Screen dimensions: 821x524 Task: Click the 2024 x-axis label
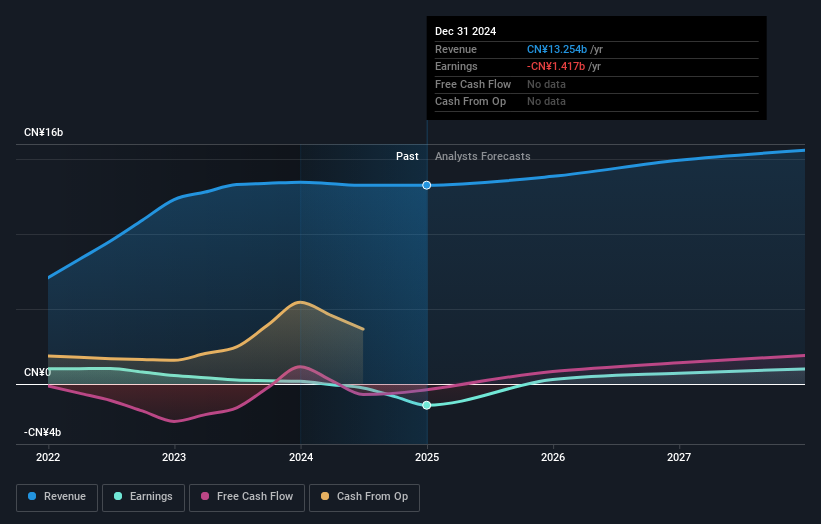301,458
